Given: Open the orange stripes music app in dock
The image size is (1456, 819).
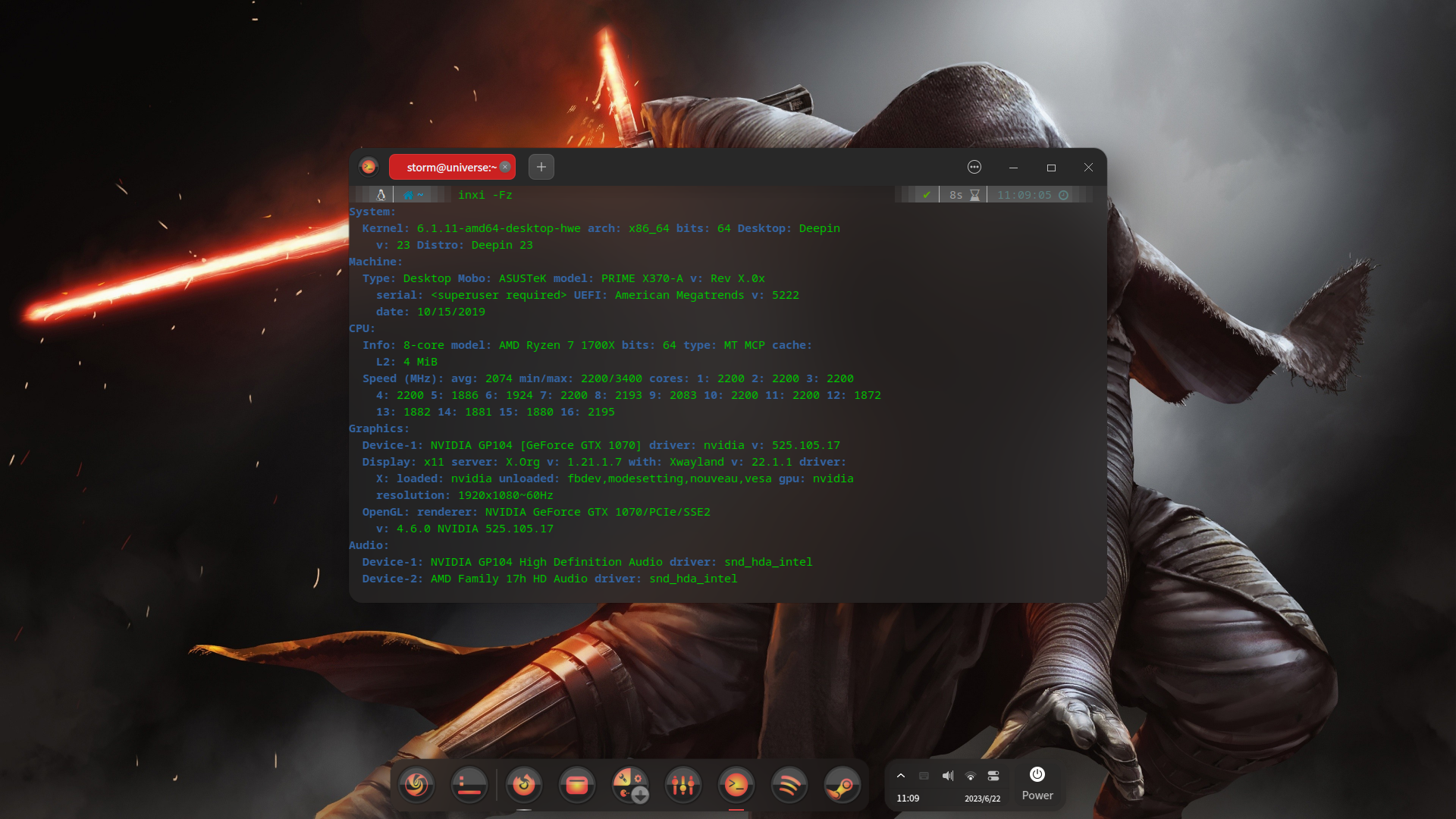Looking at the screenshot, I should (x=789, y=785).
